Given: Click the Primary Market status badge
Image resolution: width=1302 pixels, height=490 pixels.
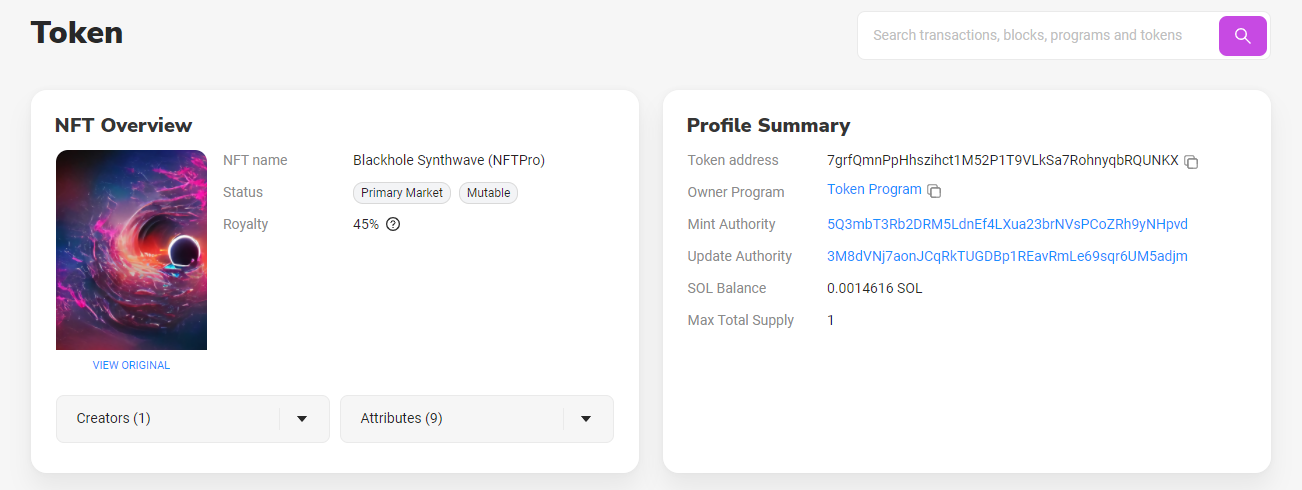Looking at the screenshot, I should (402, 193).
